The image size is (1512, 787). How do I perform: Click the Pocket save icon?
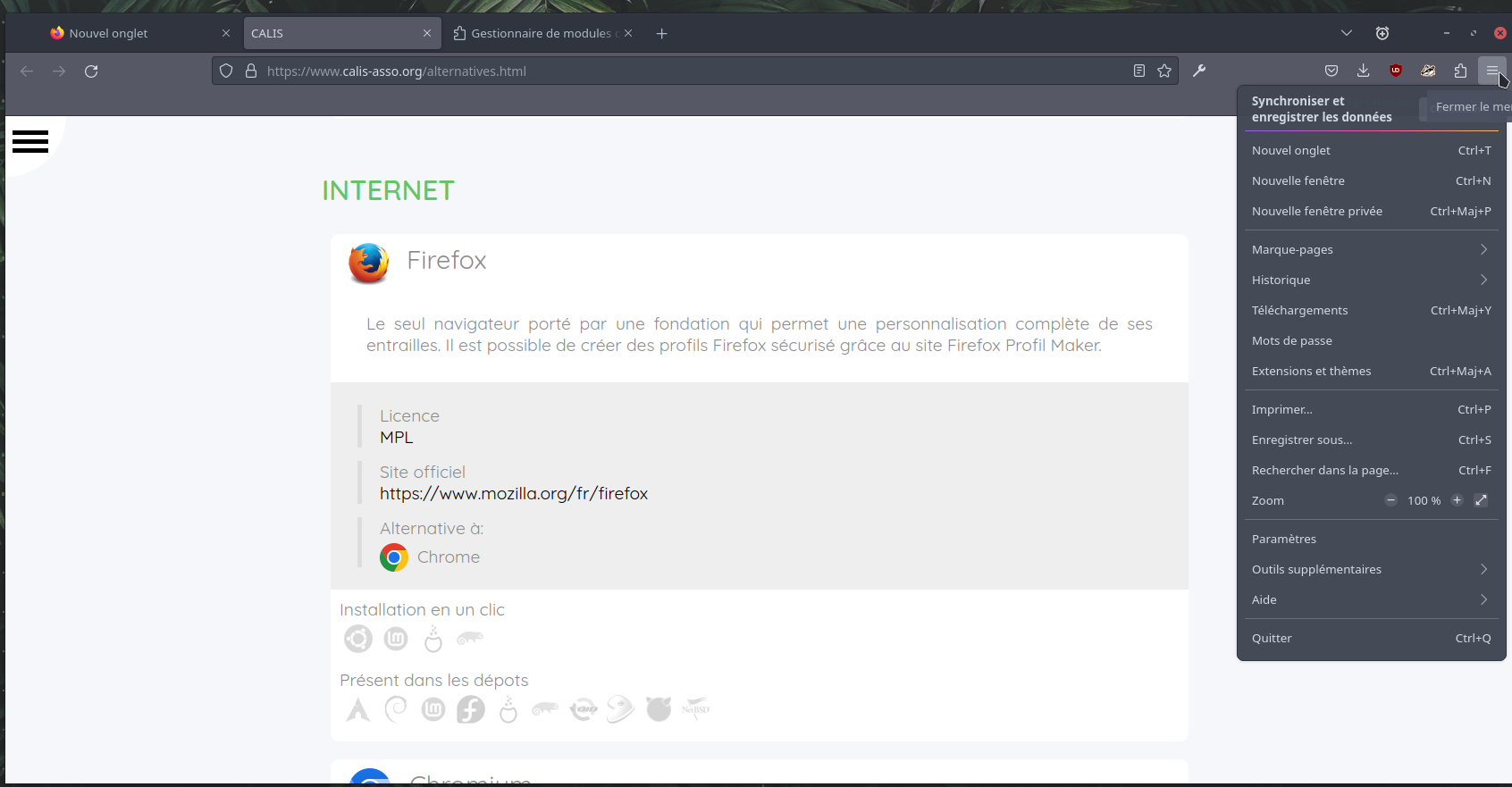pyautogui.click(x=1331, y=71)
